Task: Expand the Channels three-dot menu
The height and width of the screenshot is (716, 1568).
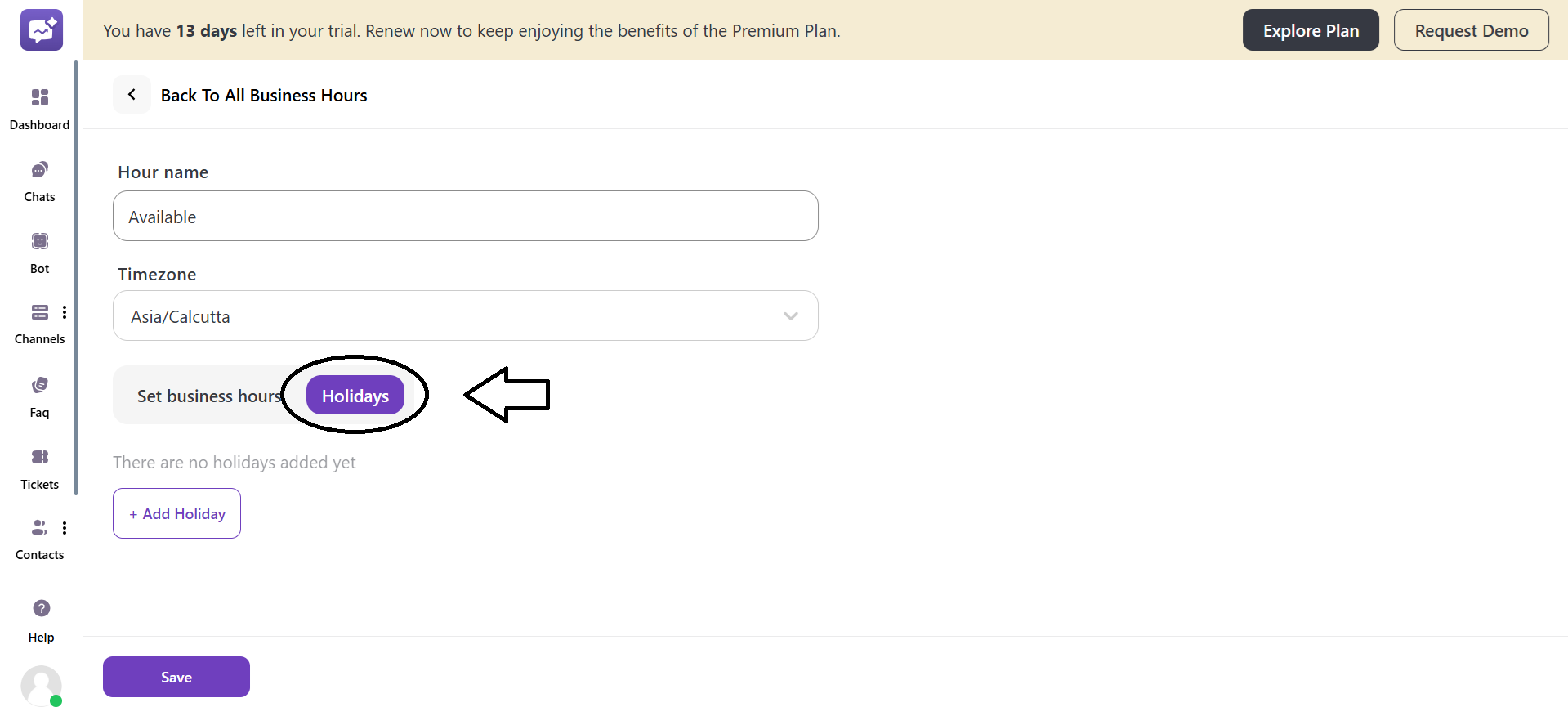Action: tap(65, 312)
